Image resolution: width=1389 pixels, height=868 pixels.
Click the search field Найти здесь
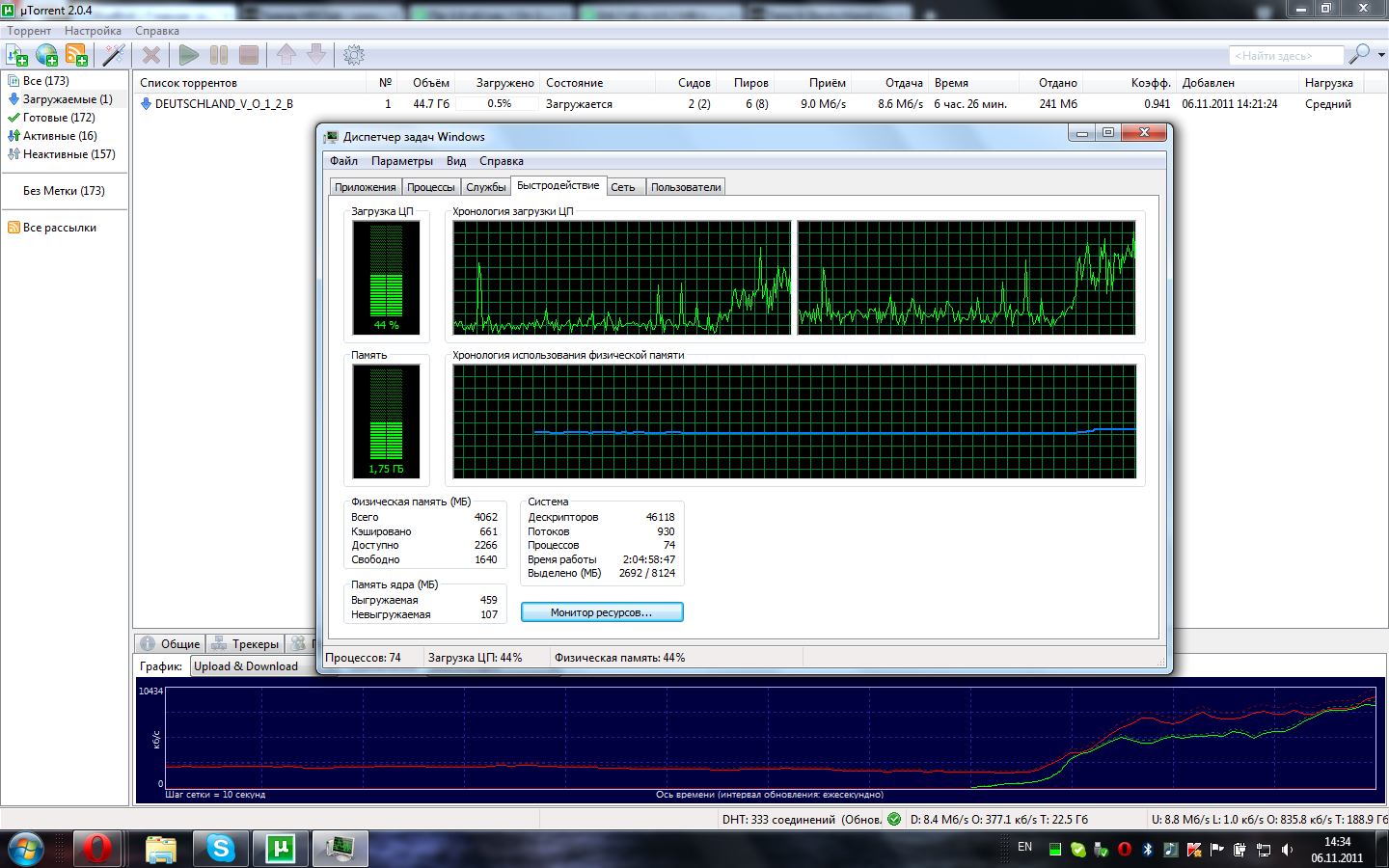coord(1285,56)
